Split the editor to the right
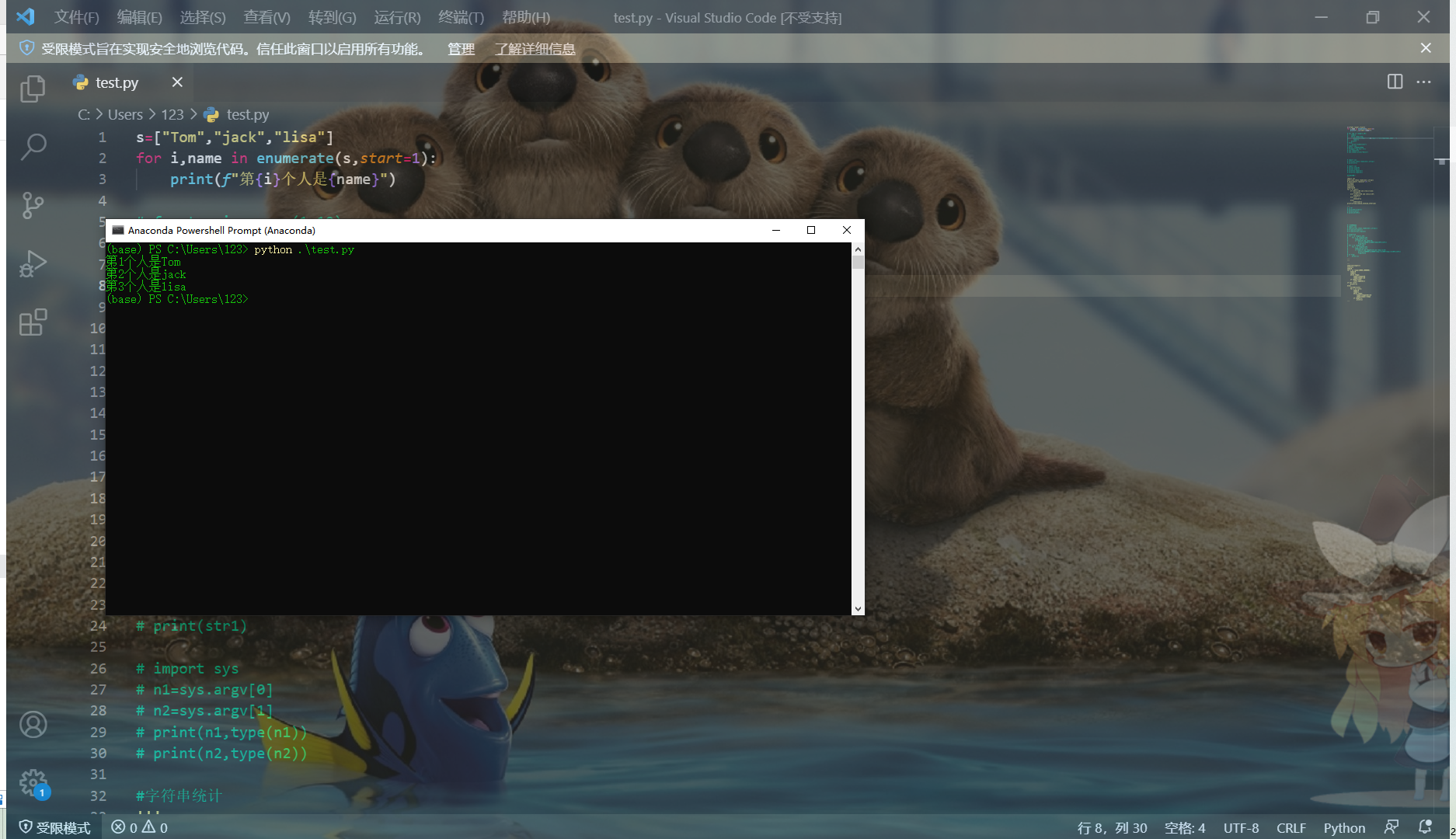1456x839 pixels. tap(1395, 82)
